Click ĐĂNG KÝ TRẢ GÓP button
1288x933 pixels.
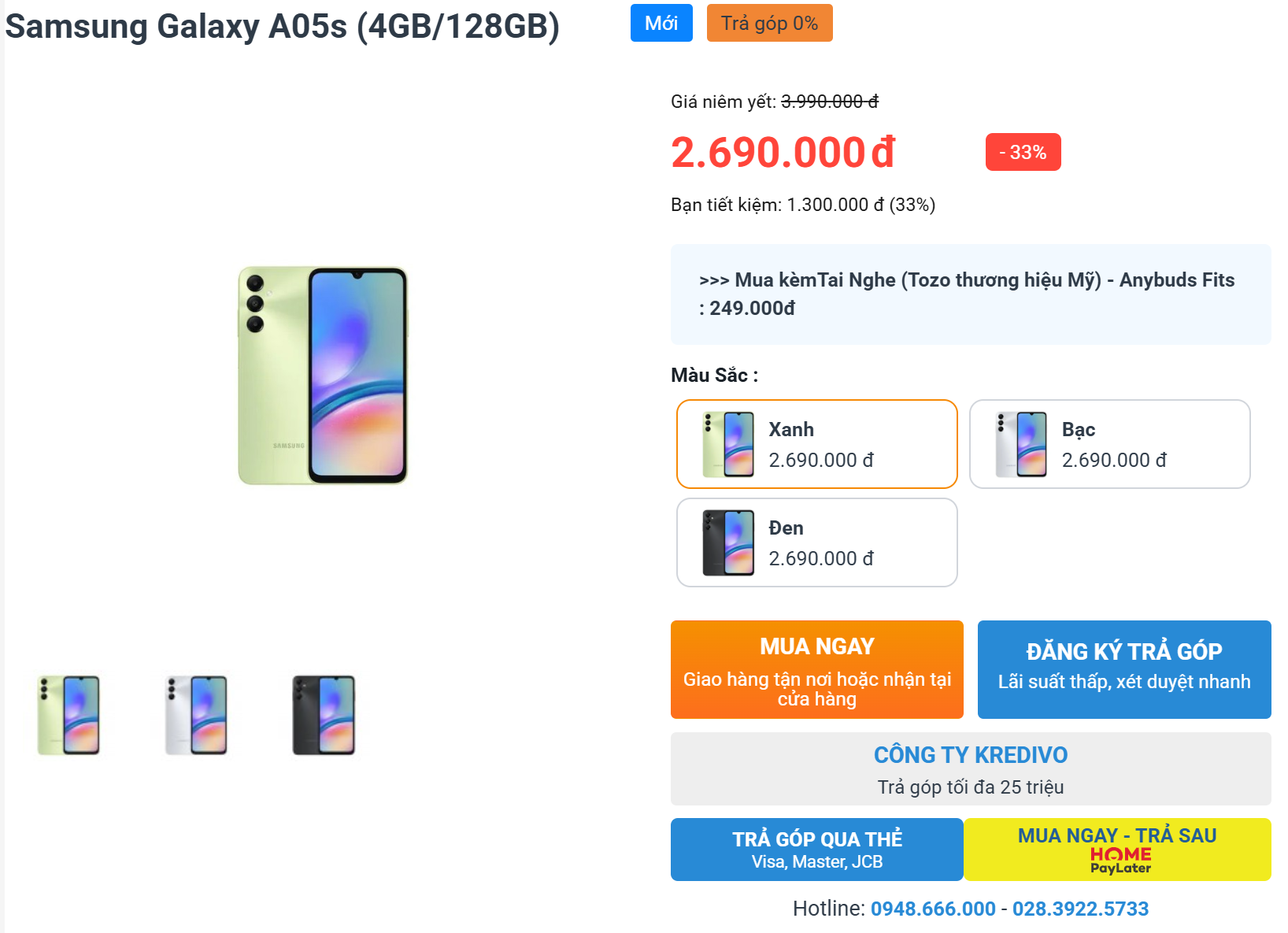pyautogui.click(x=1124, y=669)
